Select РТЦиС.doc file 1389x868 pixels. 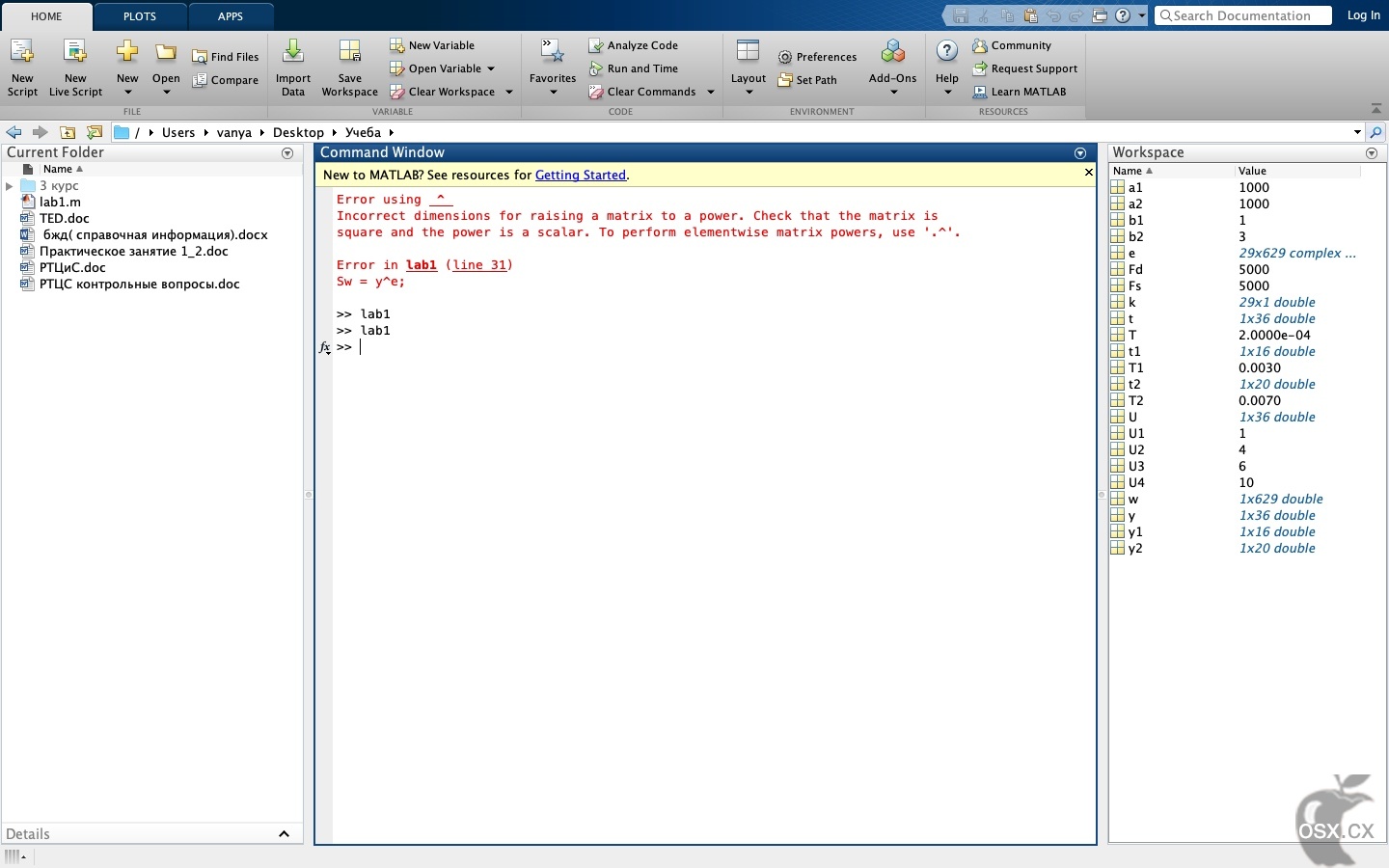pyautogui.click(x=72, y=268)
